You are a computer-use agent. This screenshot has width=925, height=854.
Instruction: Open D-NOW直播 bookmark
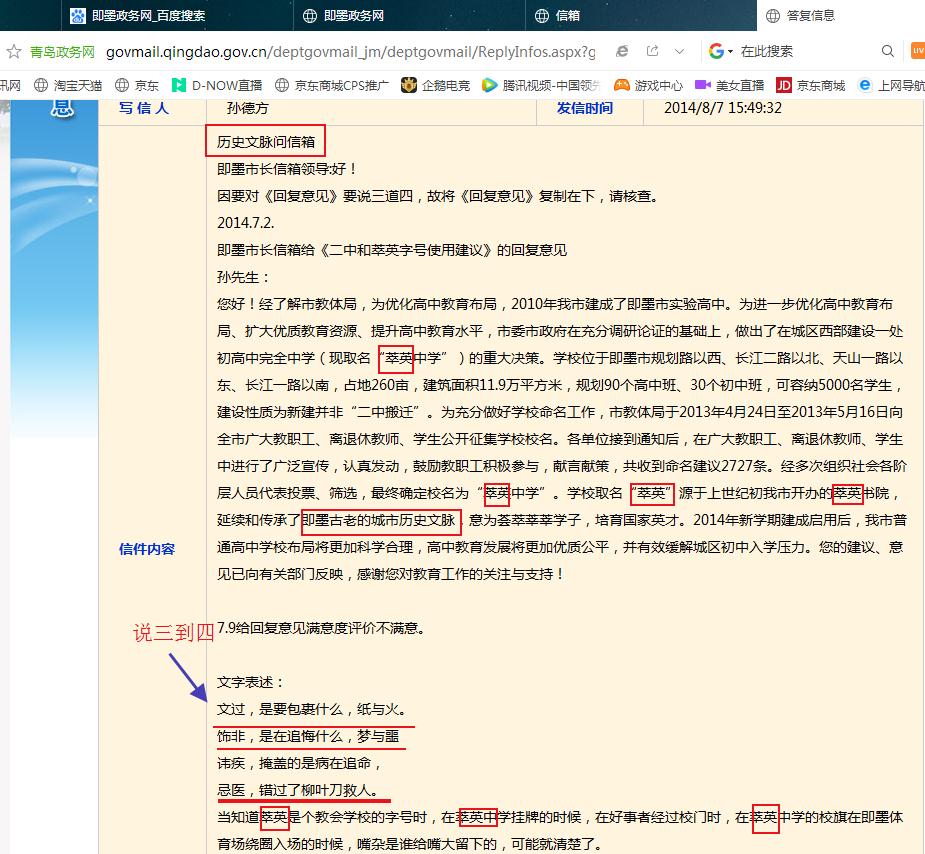217,86
